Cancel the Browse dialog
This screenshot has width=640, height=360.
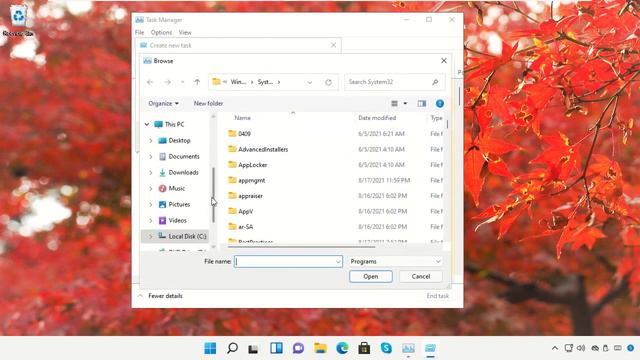pos(421,276)
